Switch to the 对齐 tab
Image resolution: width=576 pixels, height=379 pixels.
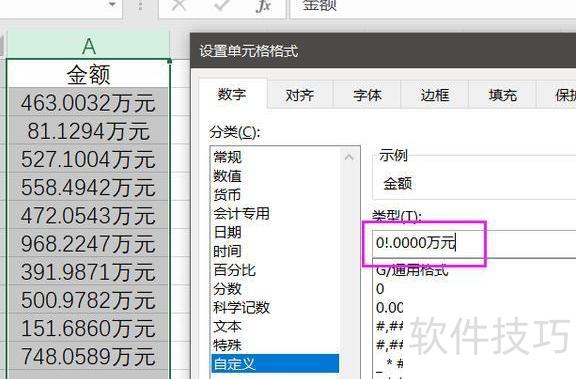point(300,95)
